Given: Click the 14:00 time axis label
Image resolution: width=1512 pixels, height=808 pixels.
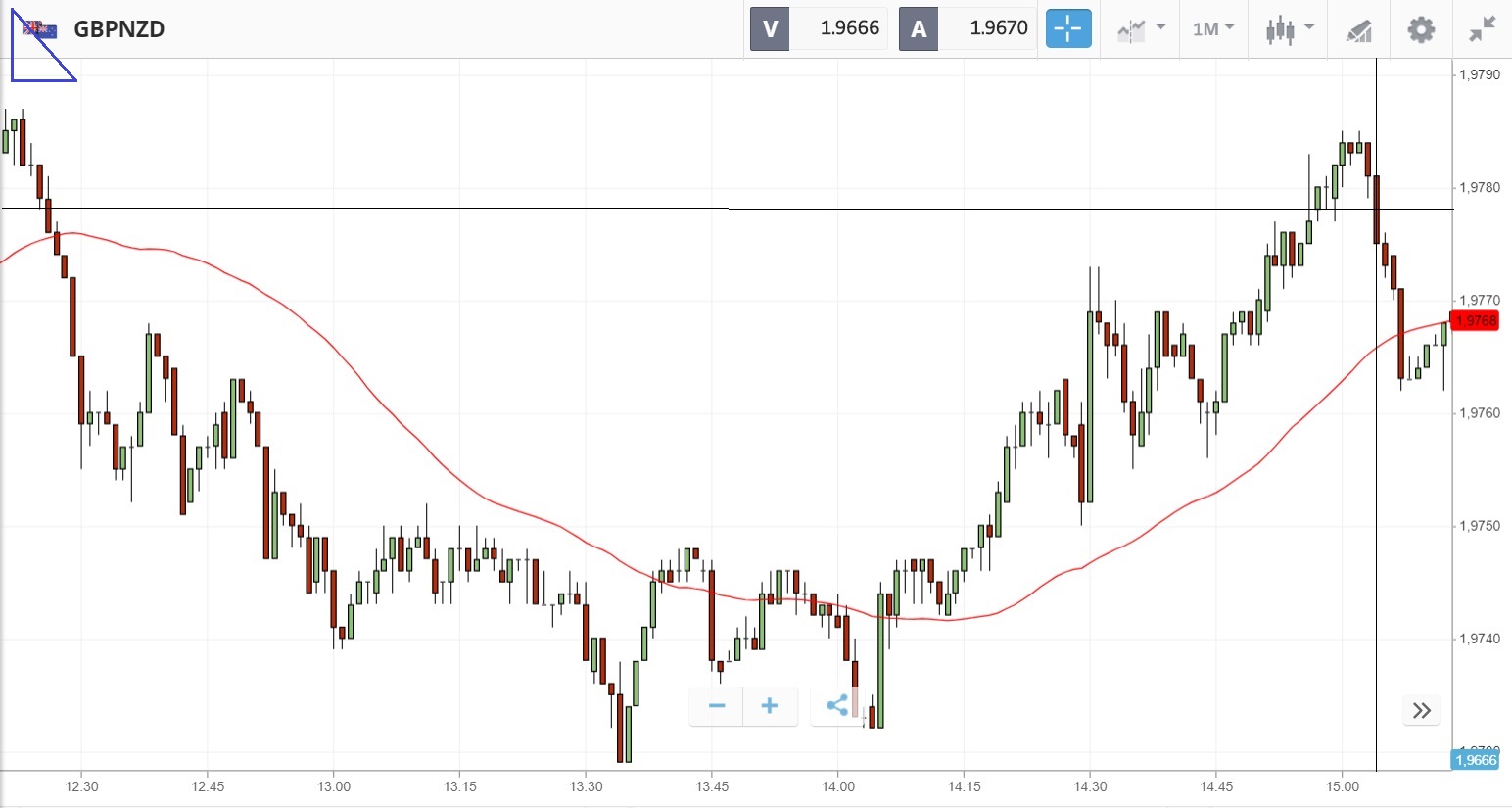Looking at the screenshot, I should (838, 786).
